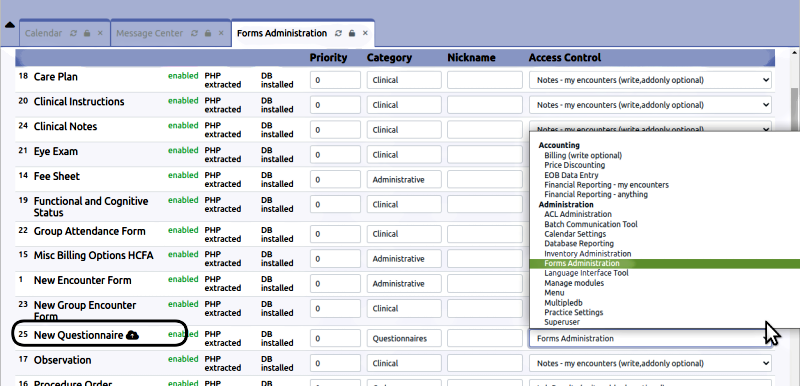
Task: Click the scrollbar up arrow
Action: pos(795,52)
